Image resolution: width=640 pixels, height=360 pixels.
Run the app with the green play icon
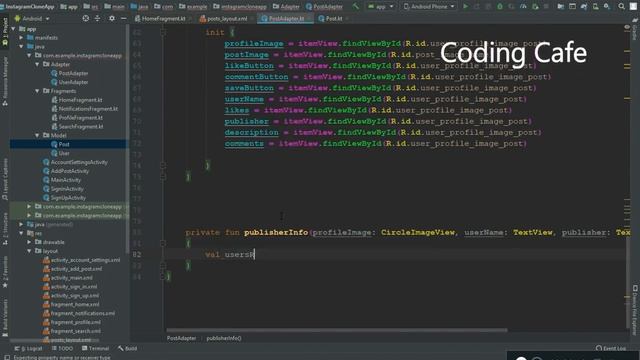coord(465,6)
